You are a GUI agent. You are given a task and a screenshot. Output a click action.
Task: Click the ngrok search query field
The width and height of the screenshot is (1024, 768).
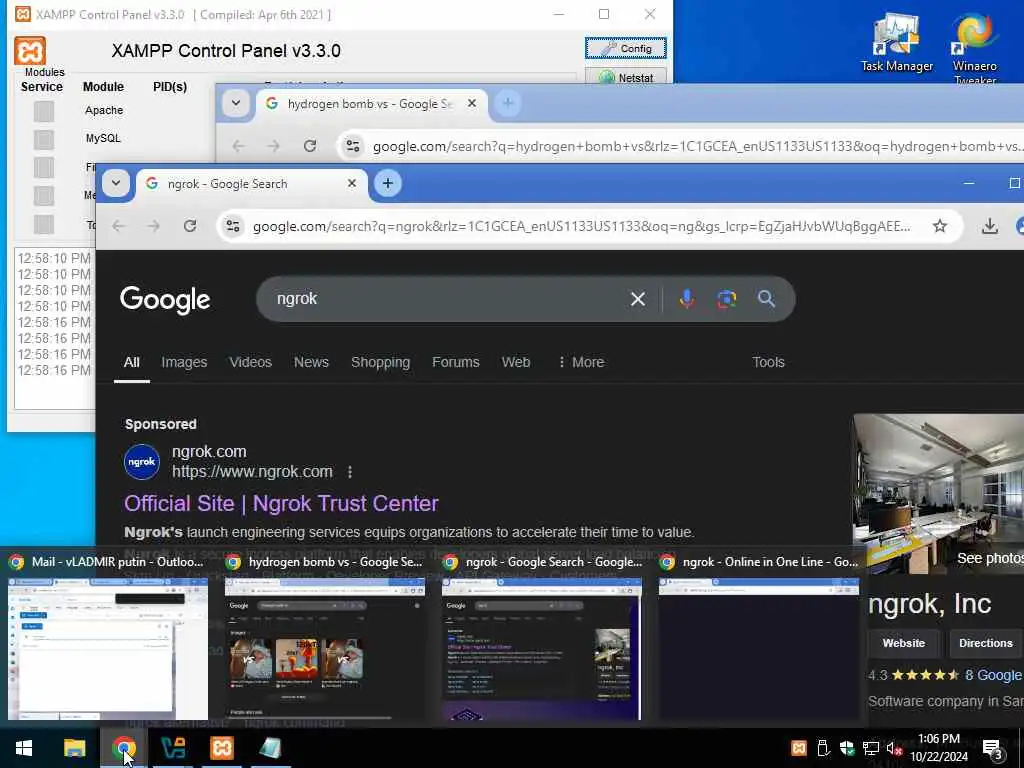(444, 298)
